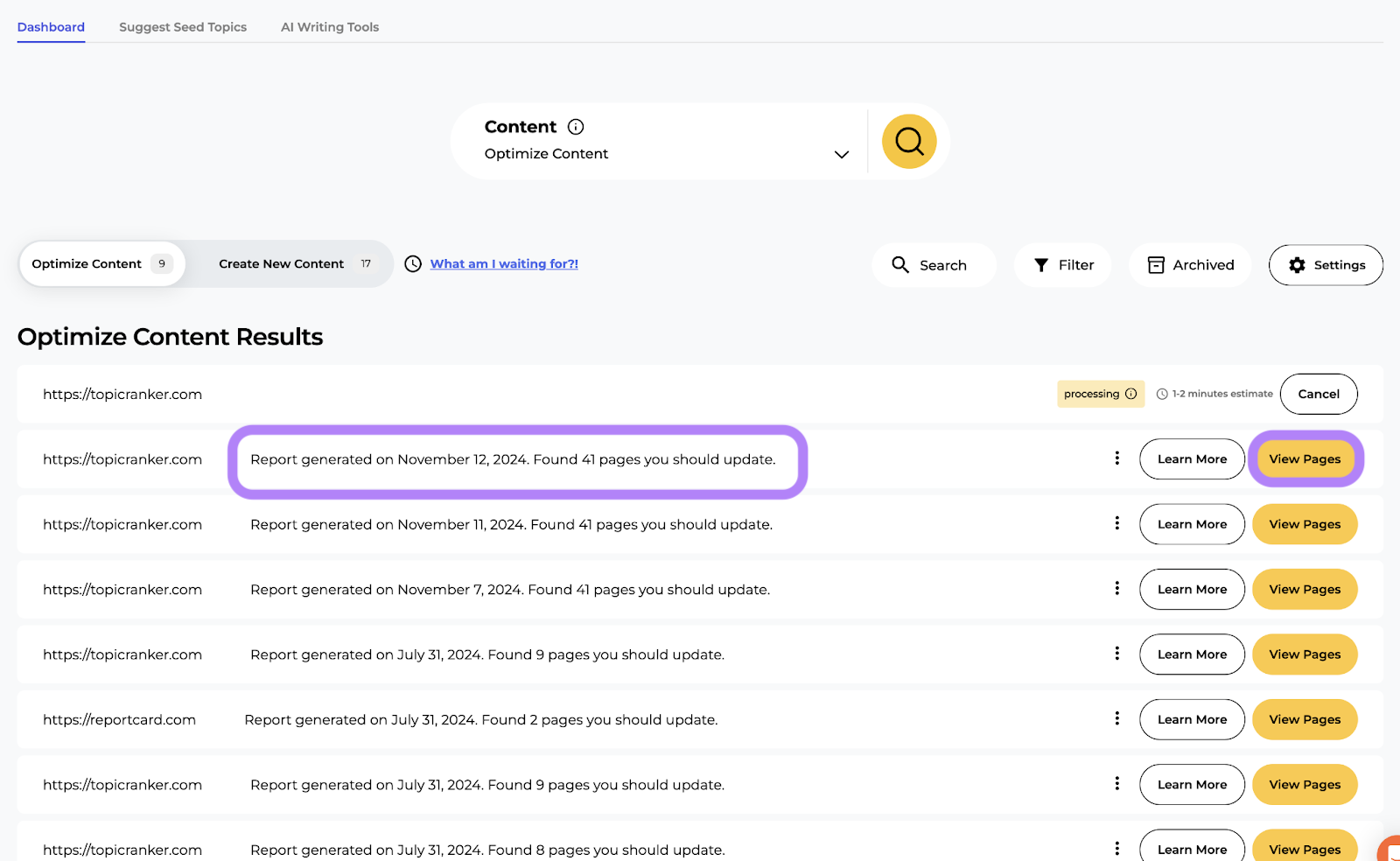Click Learn More for reportcard.com report
The image size is (1400, 861).
point(1192,719)
